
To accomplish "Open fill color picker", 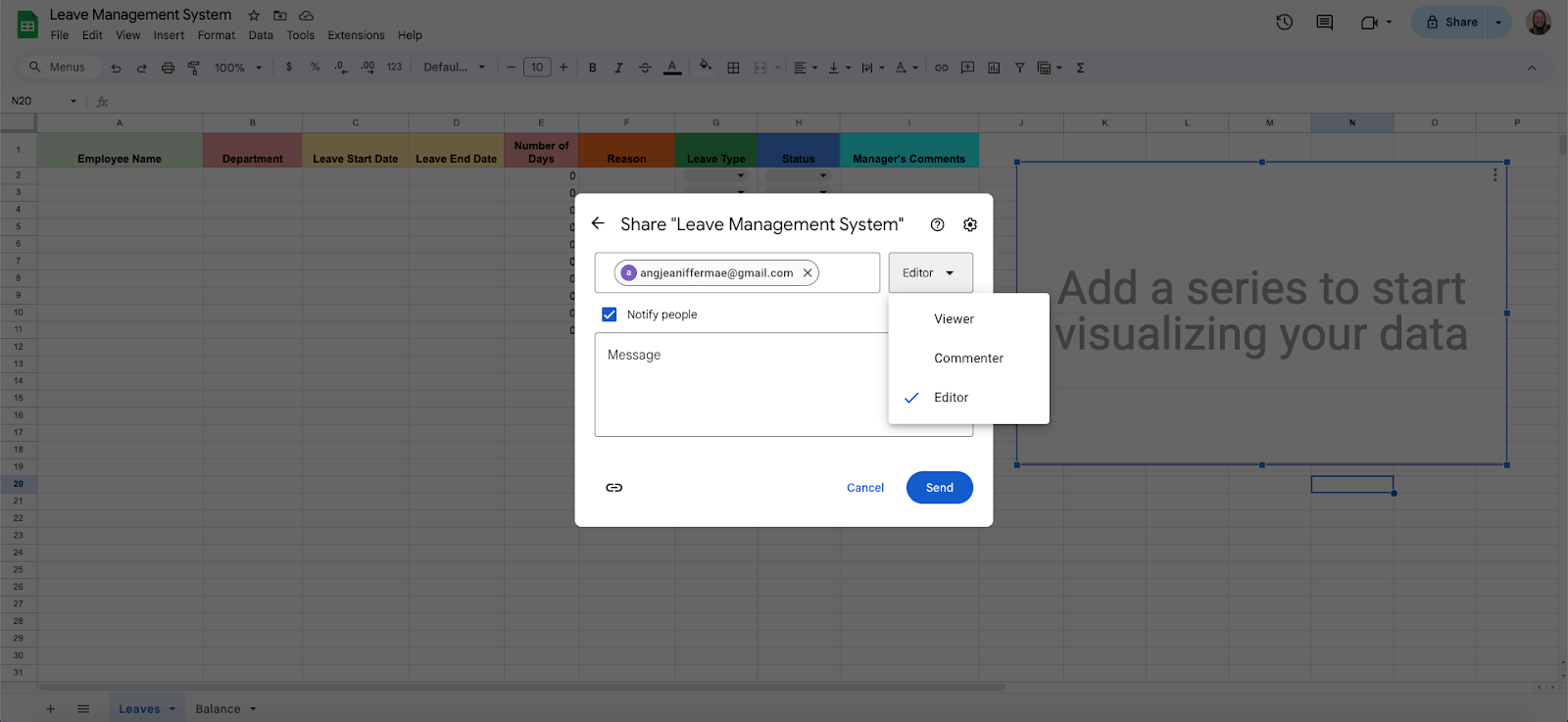I will point(706,67).
